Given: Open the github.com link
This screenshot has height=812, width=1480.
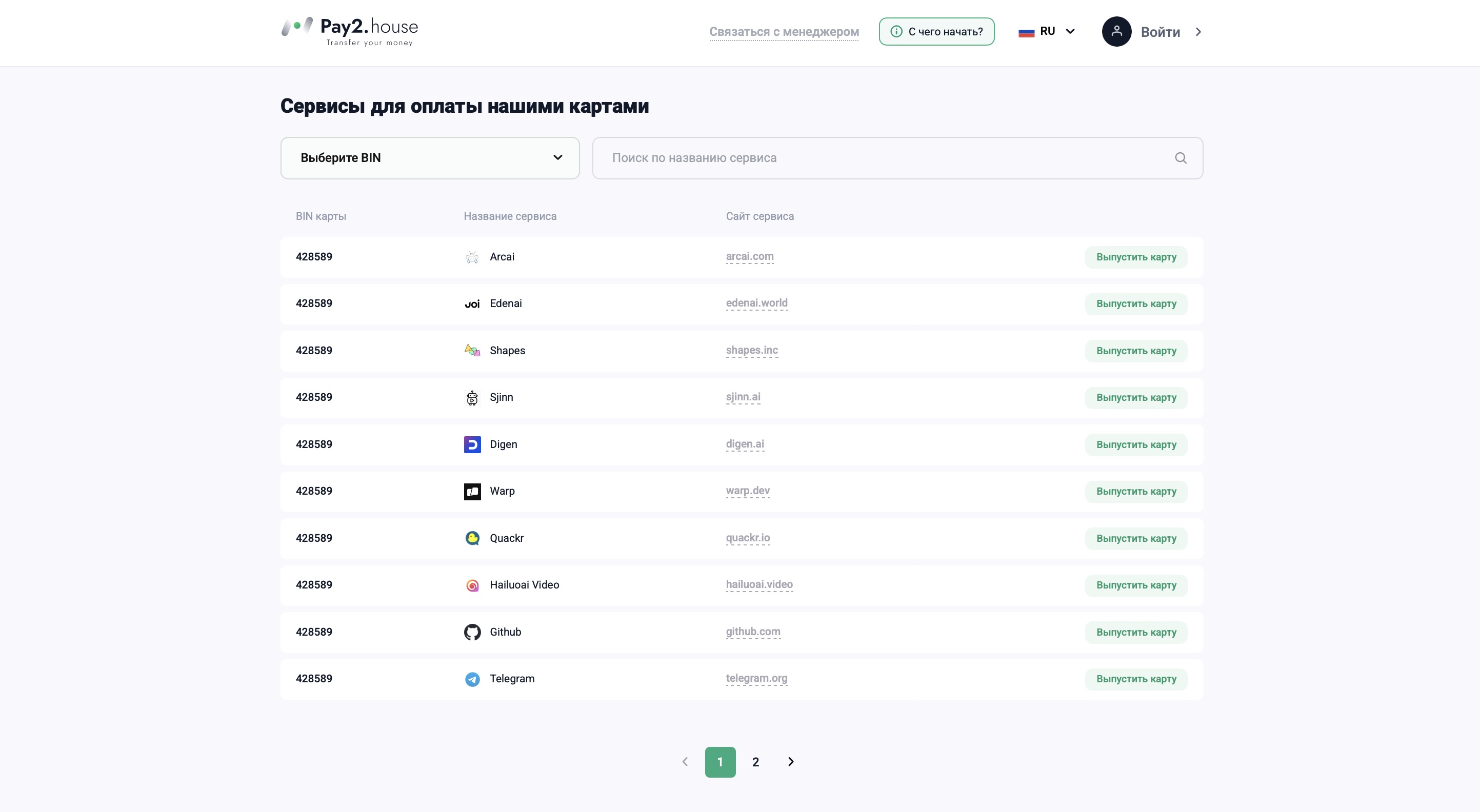Looking at the screenshot, I should [753, 632].
